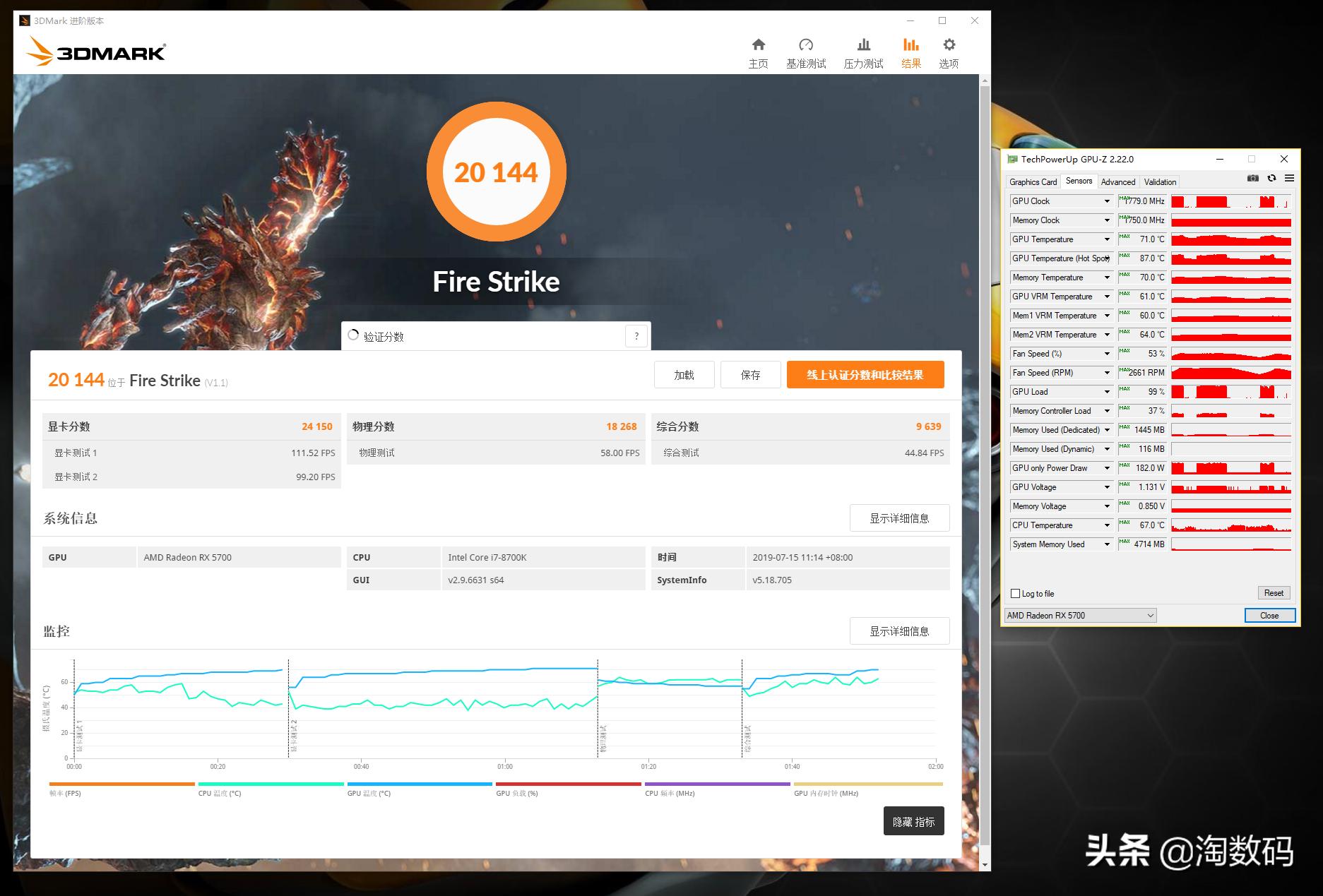Switch to the Graphics Card tab
Viewport: 1323px width, 896px height.
(x=1033, y=181)
